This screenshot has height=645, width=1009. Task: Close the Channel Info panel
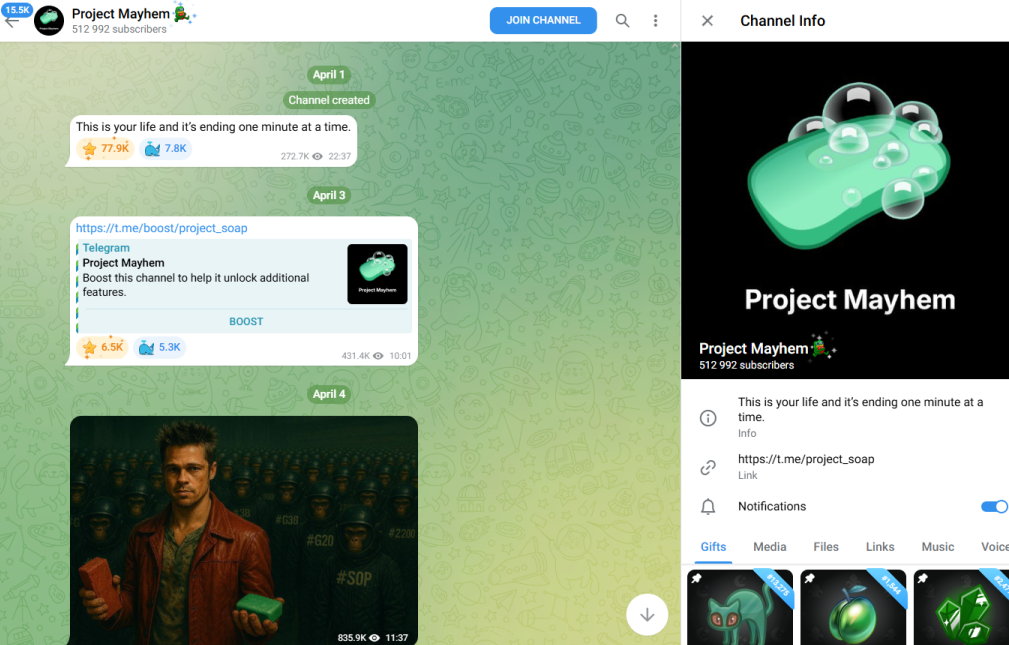coord(707,21)
